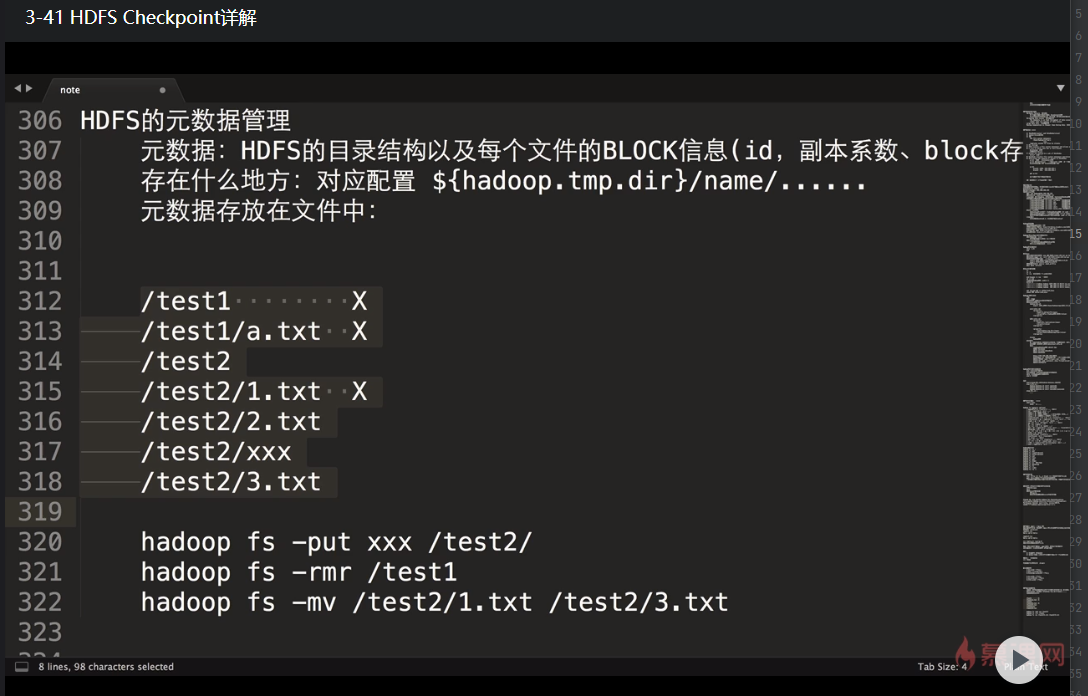Click line number 322 in gutter
Image resolution: width=1088 pixels, height=696 pixels.
40,602
